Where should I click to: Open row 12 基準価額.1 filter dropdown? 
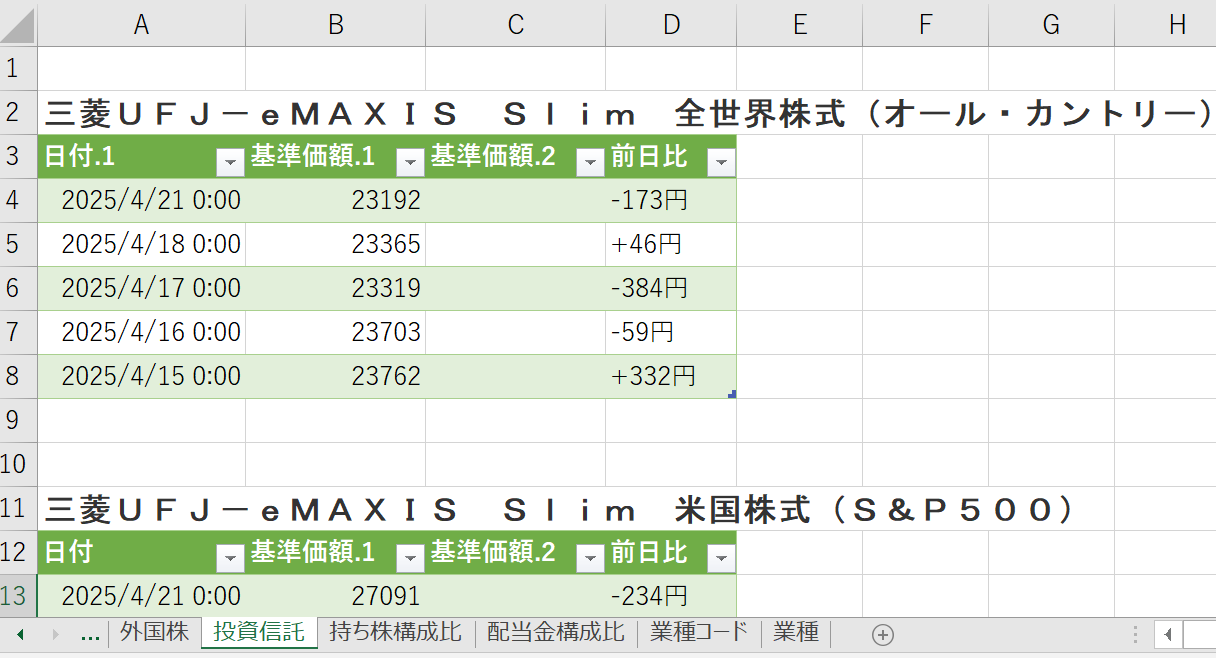point(410,558)
